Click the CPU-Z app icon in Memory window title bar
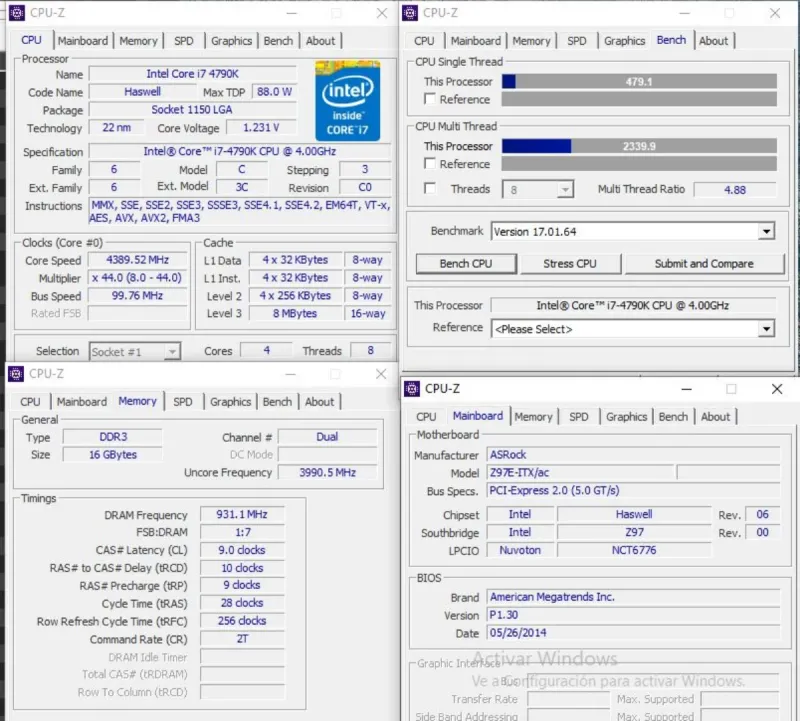 pos(16,374)
